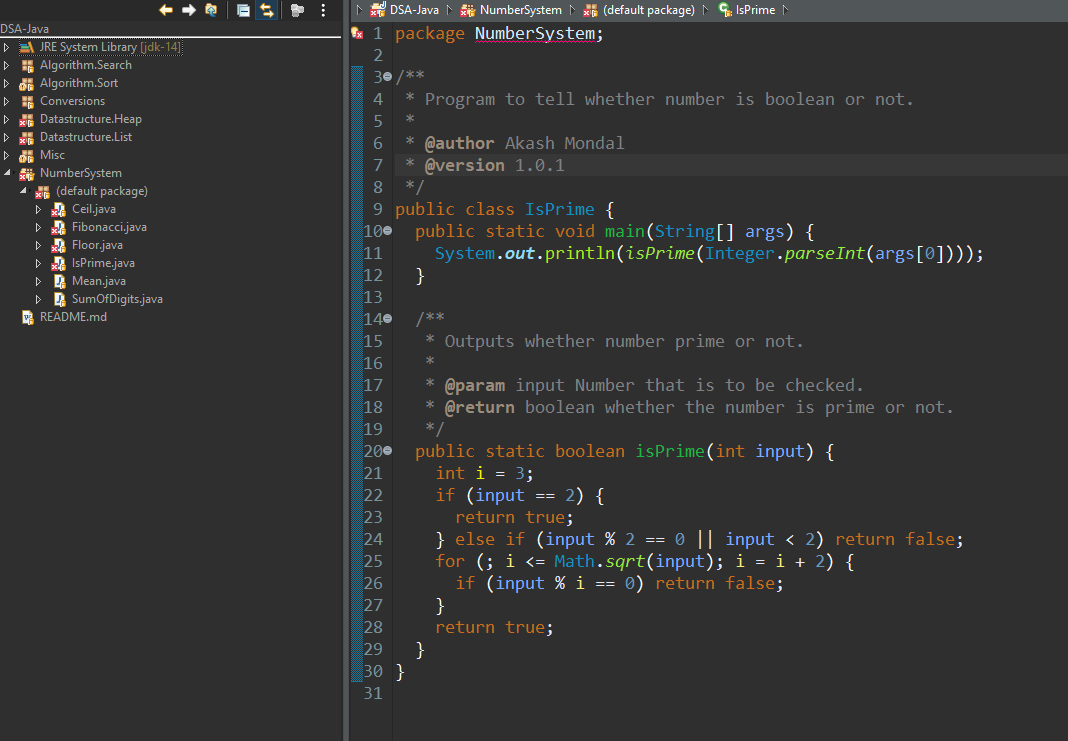Screen dimensions: 1068x741
Task: Click the DSA-Java project icon in breadcrumb
Action: tap(377, 10)
